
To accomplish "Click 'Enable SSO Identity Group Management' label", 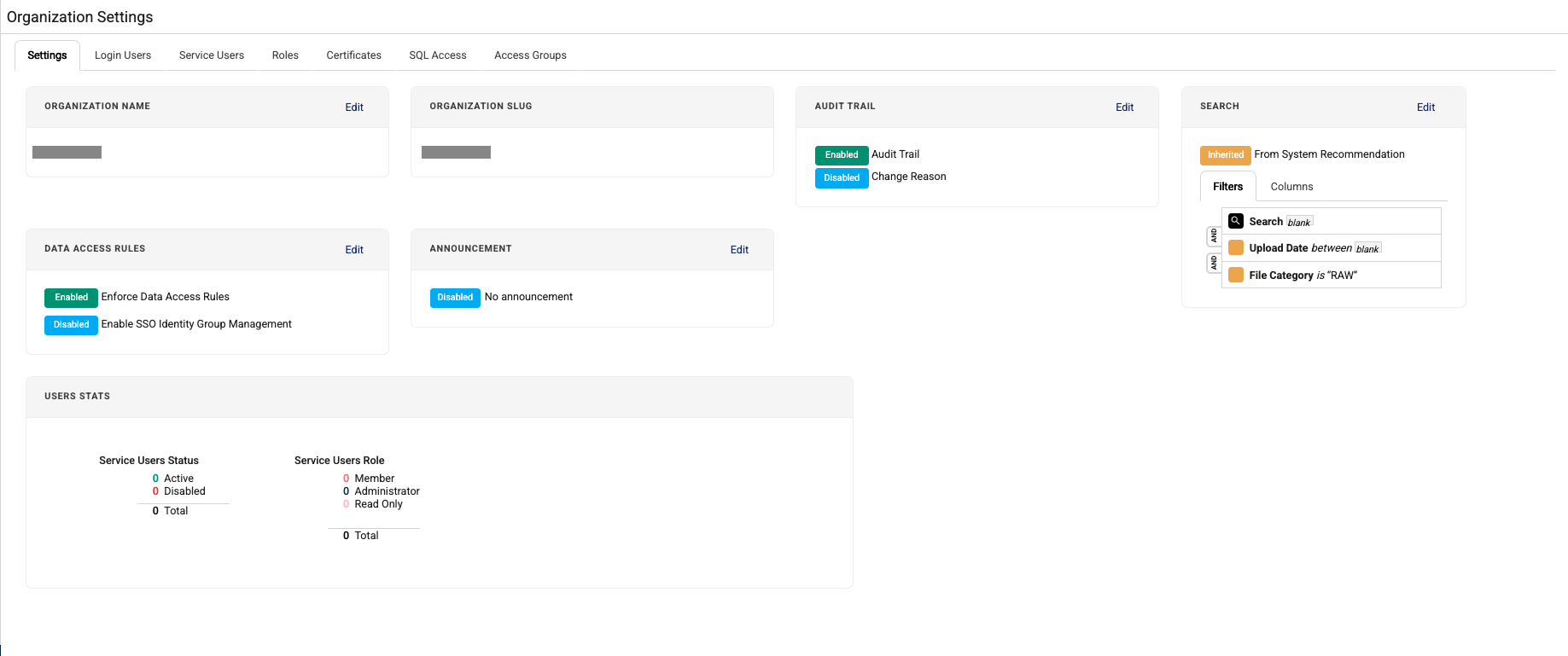I will coord(196,324).
